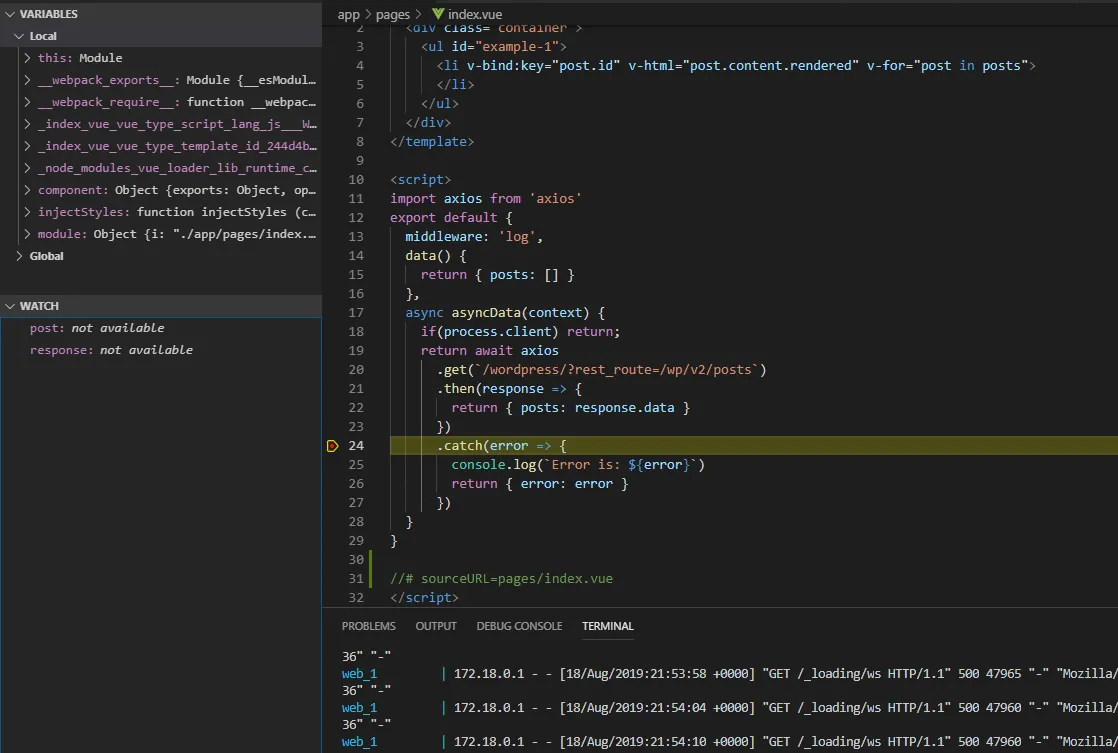Image resolution: width=1118 pixels, height=753 pixels.
Task: Collapse the WATCH section header
Action: (40, 306)
